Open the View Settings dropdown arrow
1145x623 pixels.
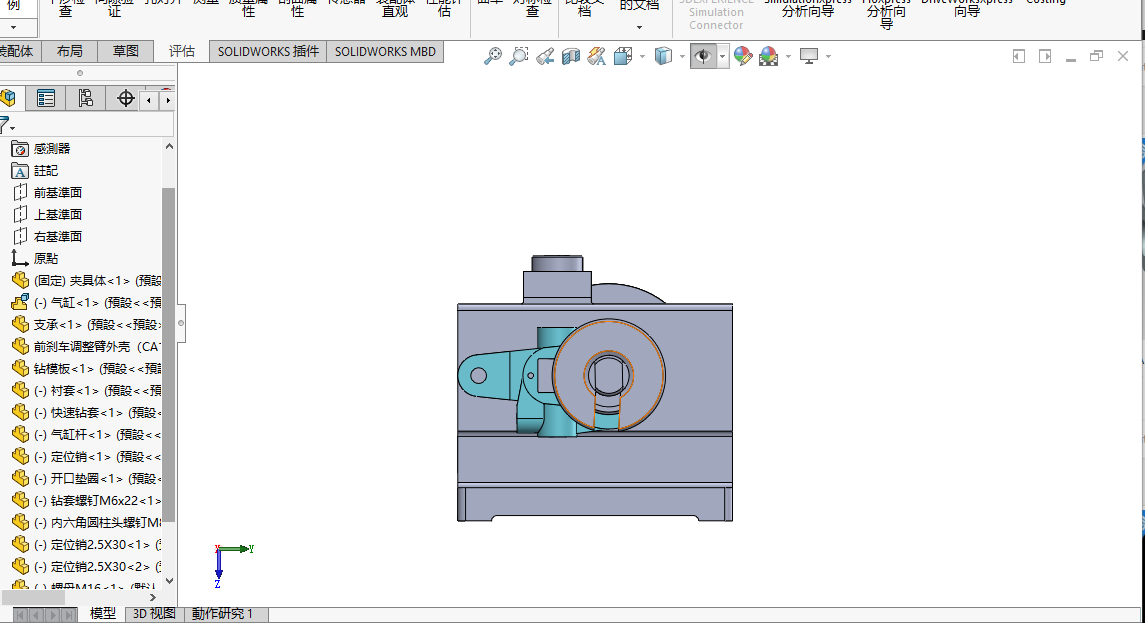coord(828,56)
